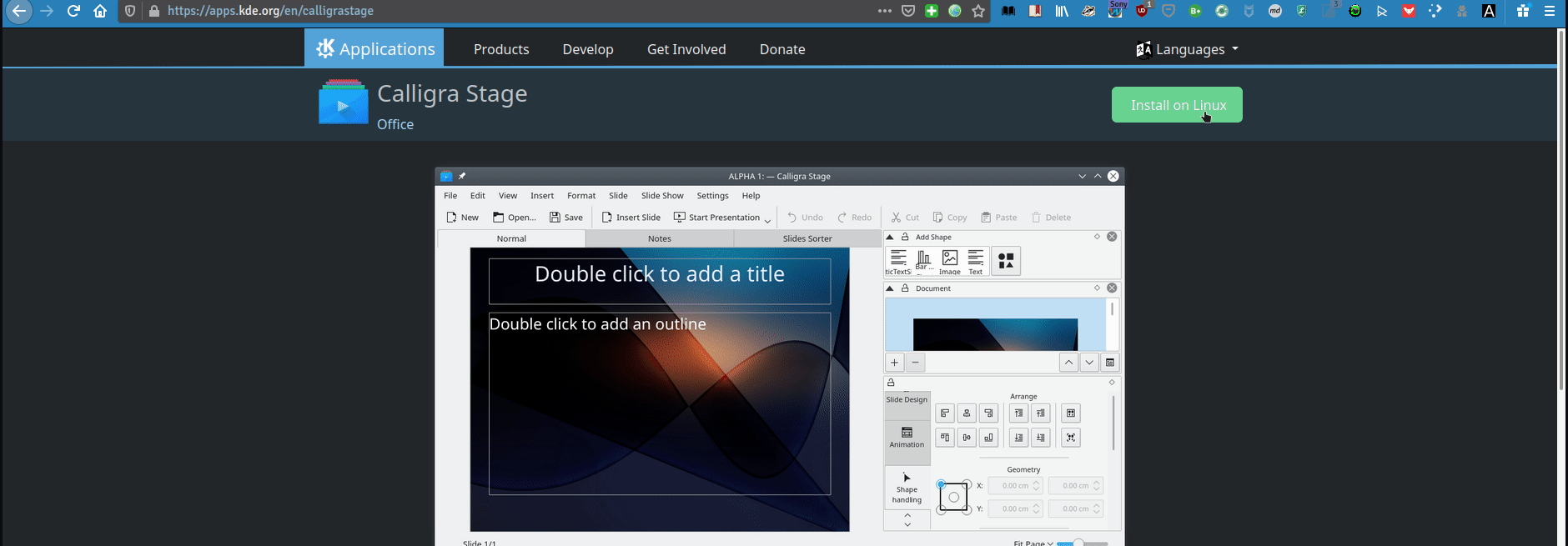Screen dimensions: 1568x546
Task: Open the Format menu
Action: tap(581, 196)
